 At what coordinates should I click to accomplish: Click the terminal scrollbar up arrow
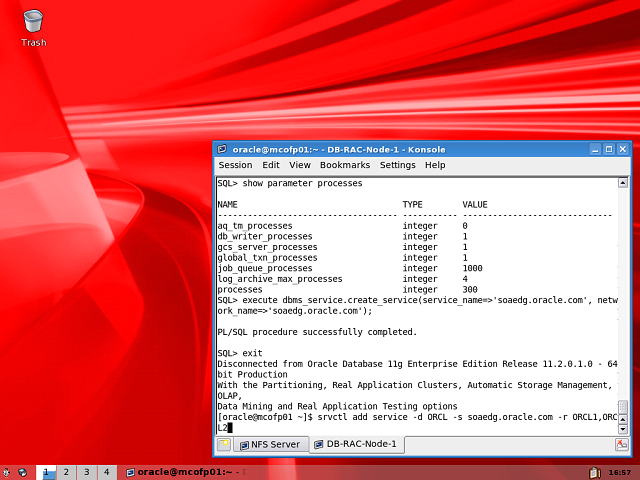pyautogui.click(x=622, y=183)
